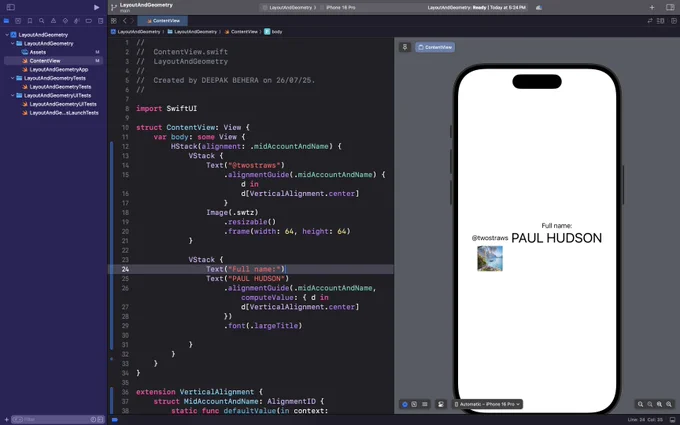Select the ContentView editor tab
The height and width of the screenshot is (425, 680).
(x=163, y=21)
